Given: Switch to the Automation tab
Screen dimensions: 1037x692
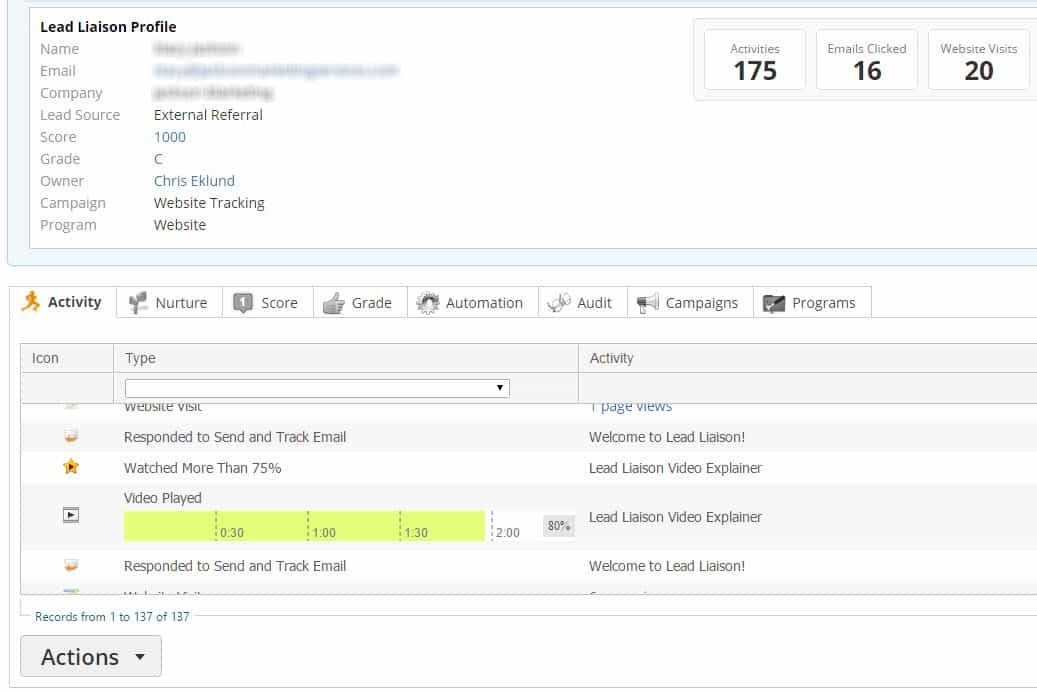Looking at the screenshot, I should click(x=472, y=302).
